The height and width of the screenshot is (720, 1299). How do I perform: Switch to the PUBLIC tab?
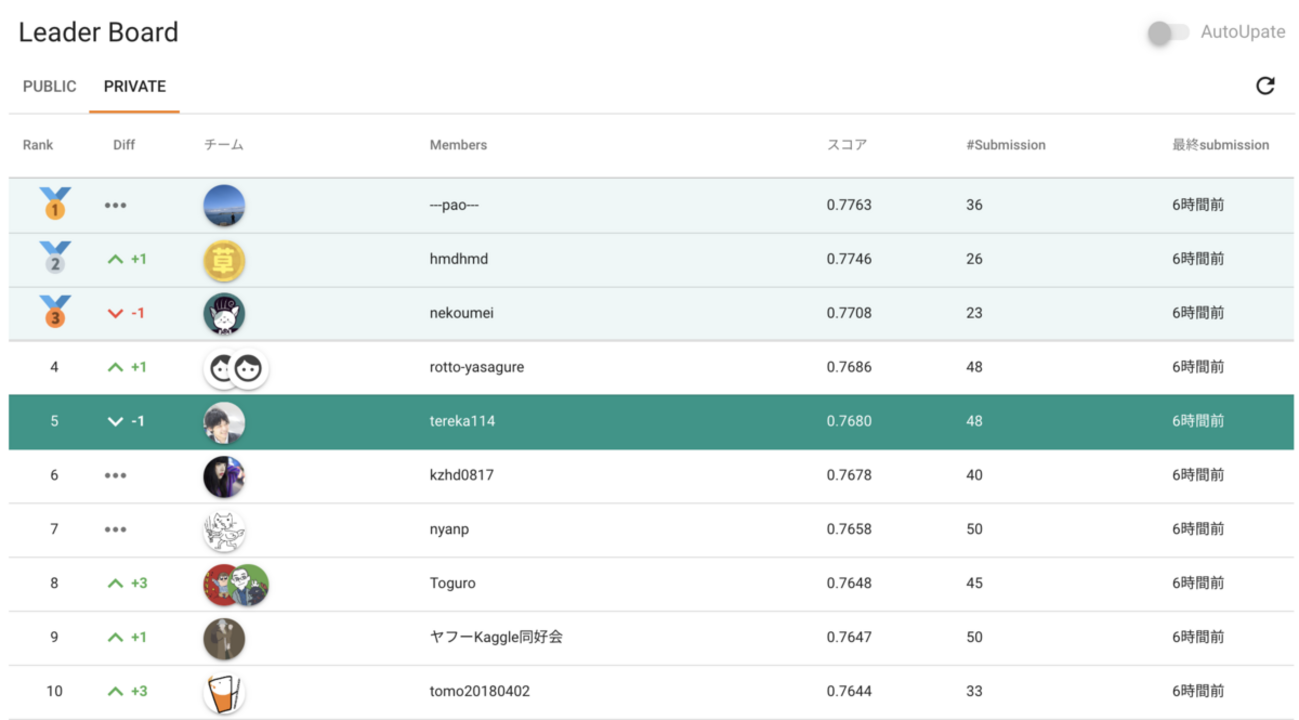(x=50, y=86)
